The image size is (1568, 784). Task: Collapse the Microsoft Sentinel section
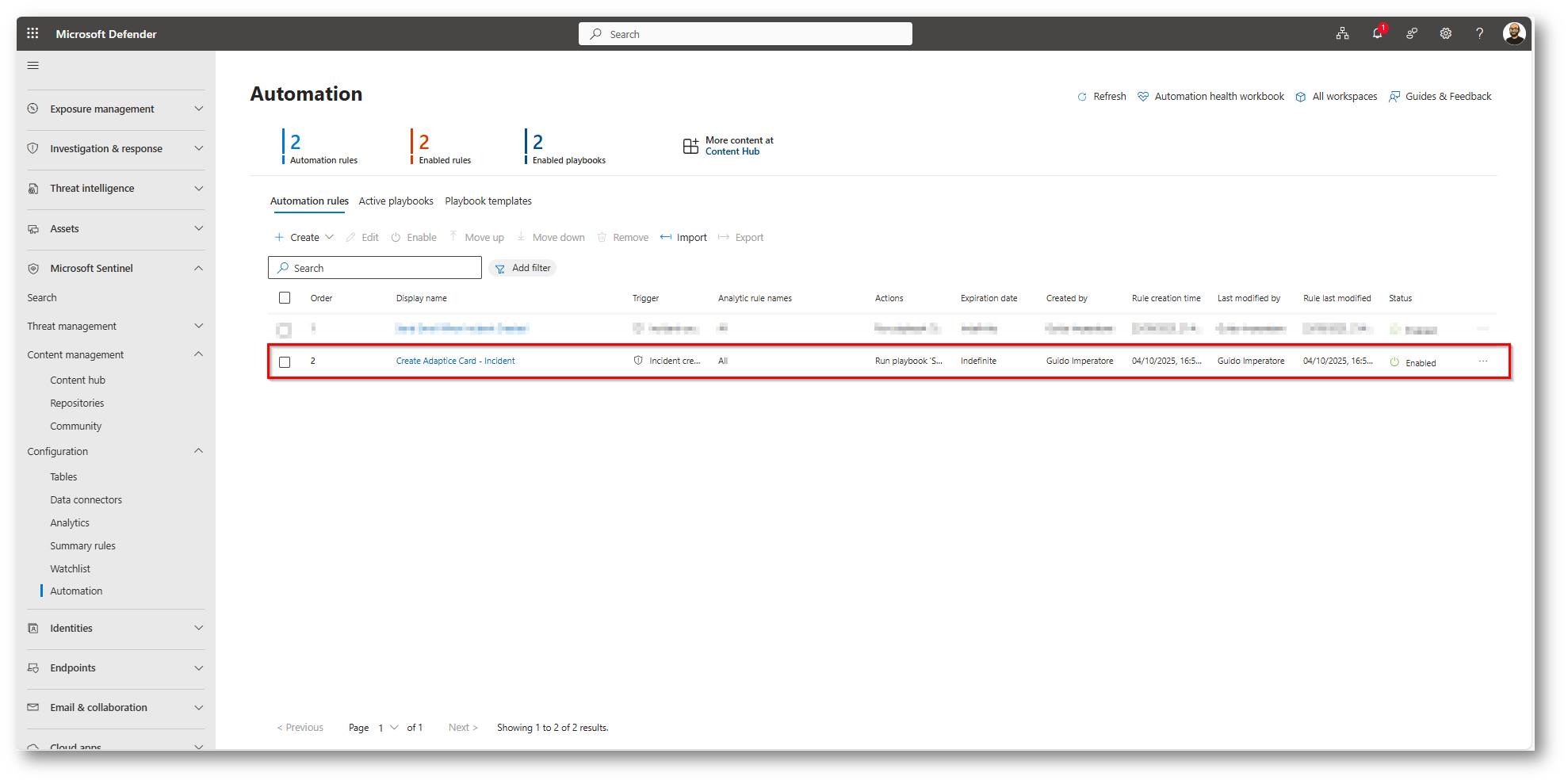point(198,269)
